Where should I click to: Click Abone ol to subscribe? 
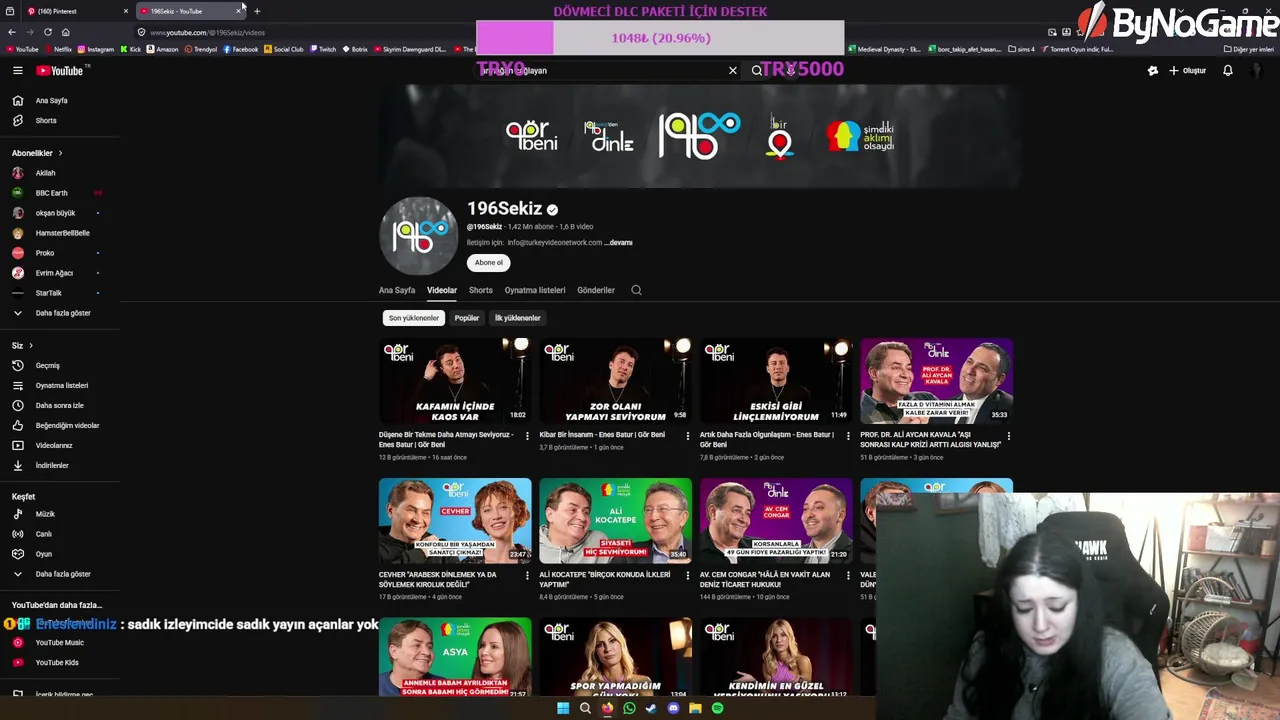tap(489, 262)
